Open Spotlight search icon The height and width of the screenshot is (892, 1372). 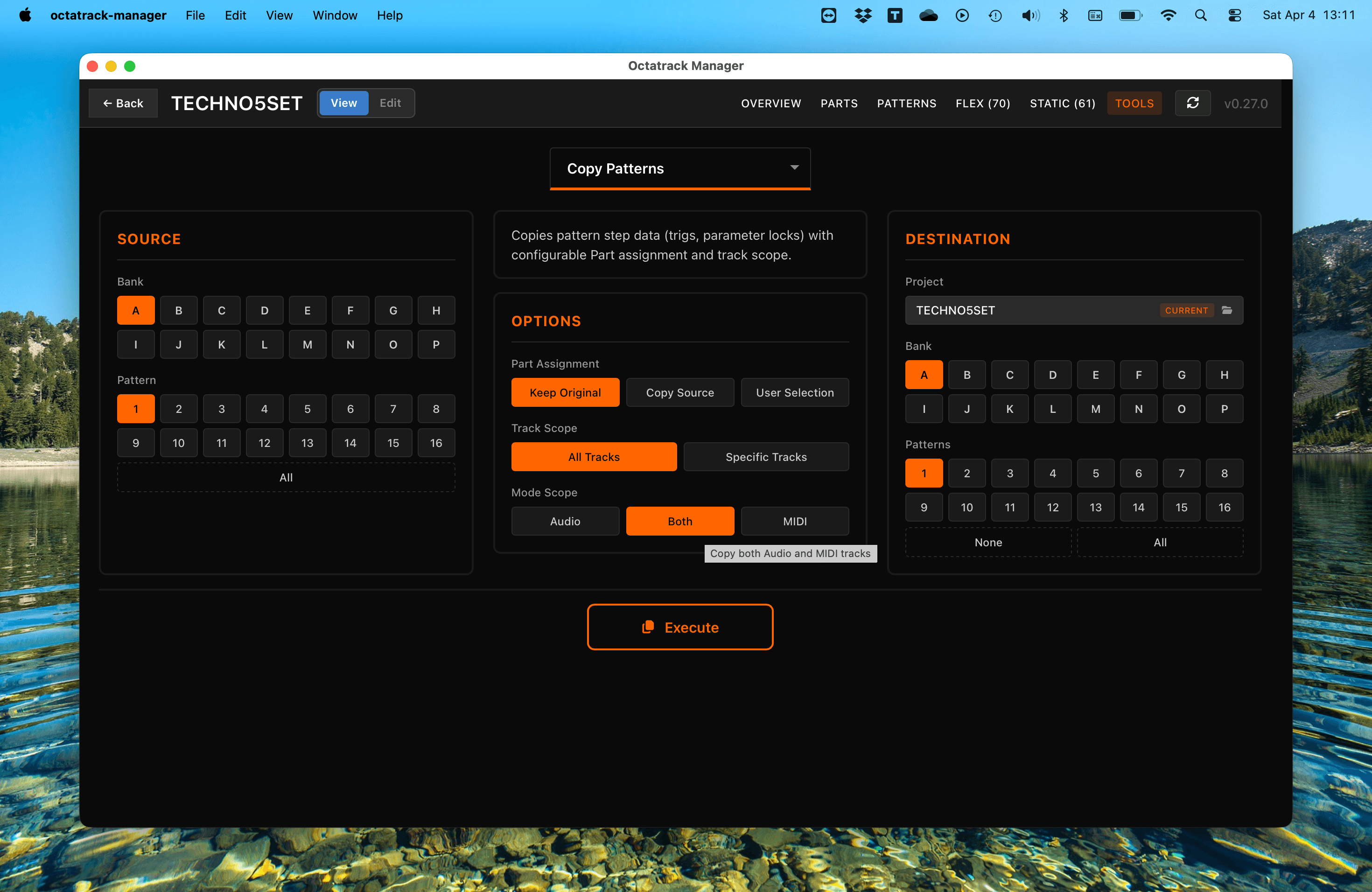(x=1201, y=15)
